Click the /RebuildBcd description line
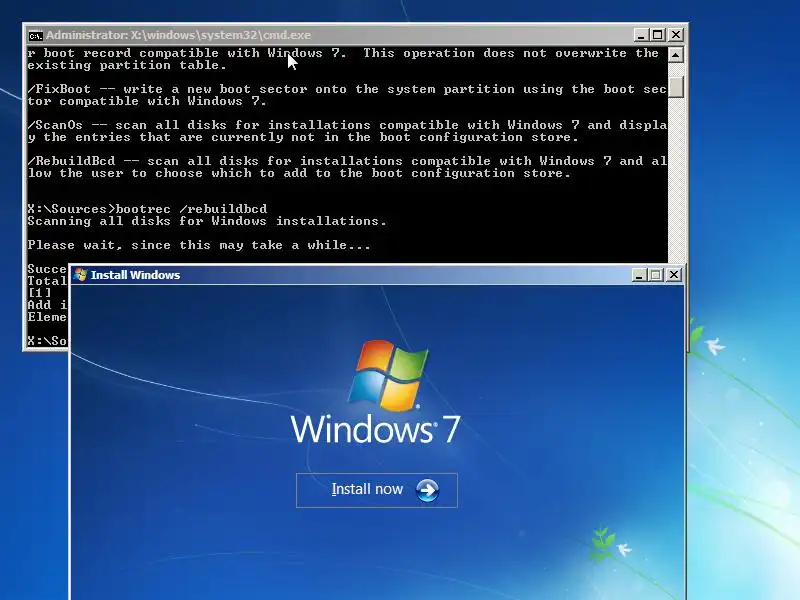This screenshot has width=800, height=600. pyautogui.click(x=347, y=167)
